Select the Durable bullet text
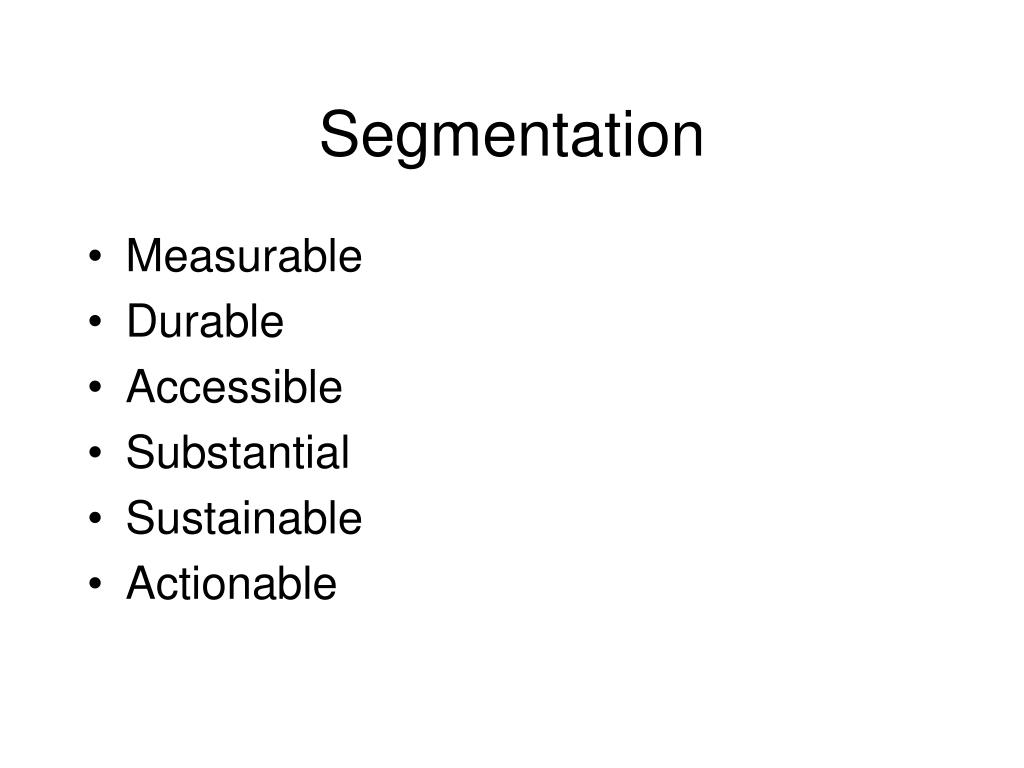 tap(205, 322)
